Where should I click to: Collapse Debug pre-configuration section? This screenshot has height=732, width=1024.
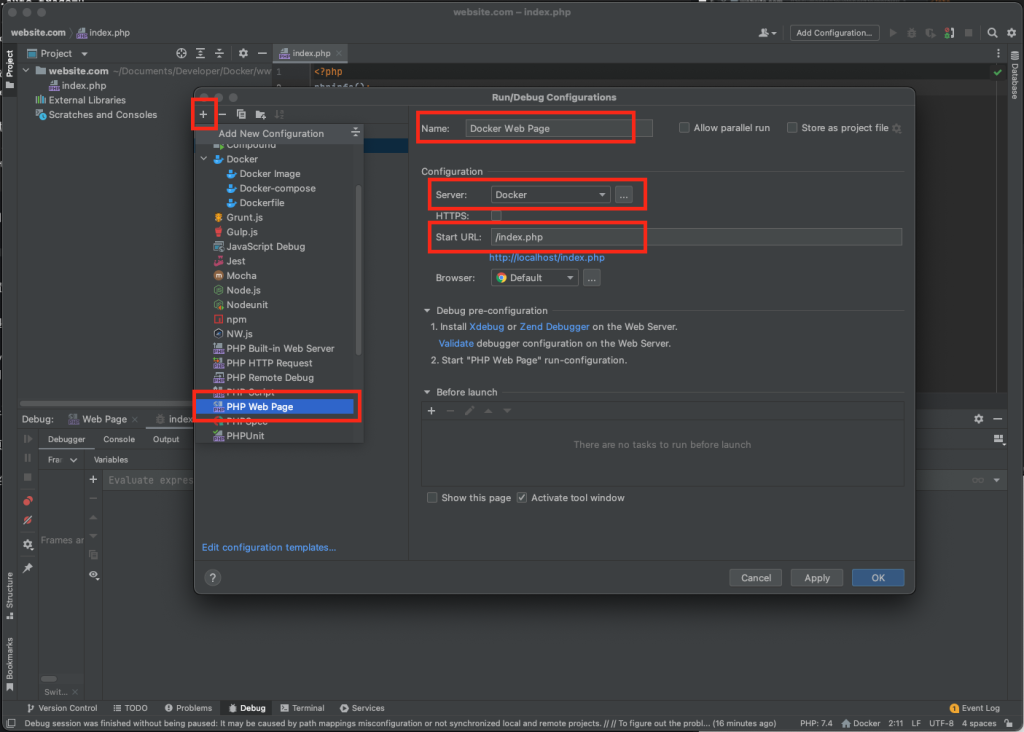427,311
